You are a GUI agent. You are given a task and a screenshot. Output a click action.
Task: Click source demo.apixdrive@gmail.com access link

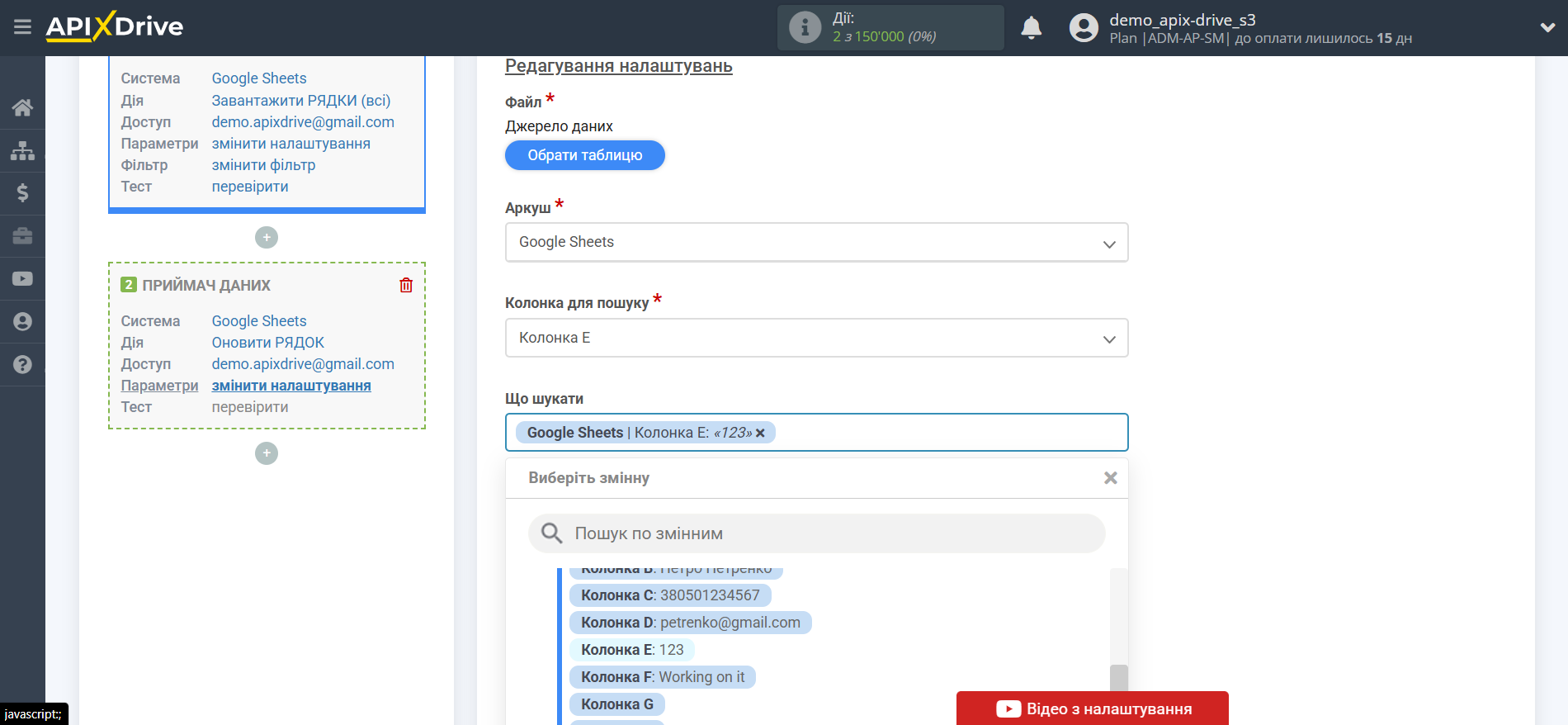coord(303,122)
